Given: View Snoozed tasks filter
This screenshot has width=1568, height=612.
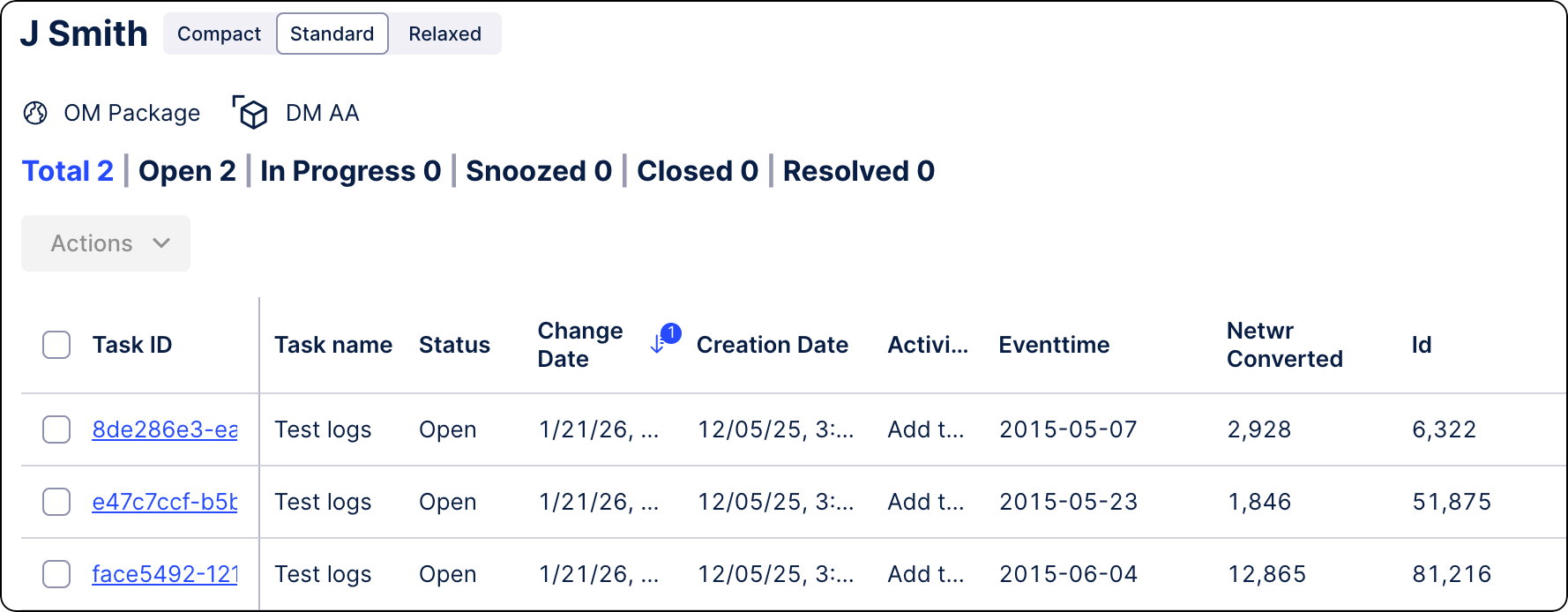Looking at the screenshot, I should (x=538, y=170).
